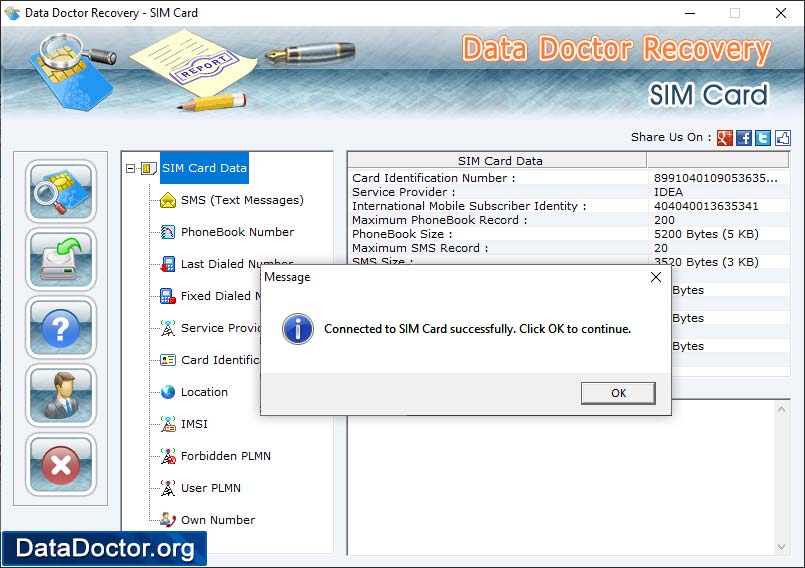Select SMS (Text Messages) tree item
The image size is (805, 568).
coord(241,200)
